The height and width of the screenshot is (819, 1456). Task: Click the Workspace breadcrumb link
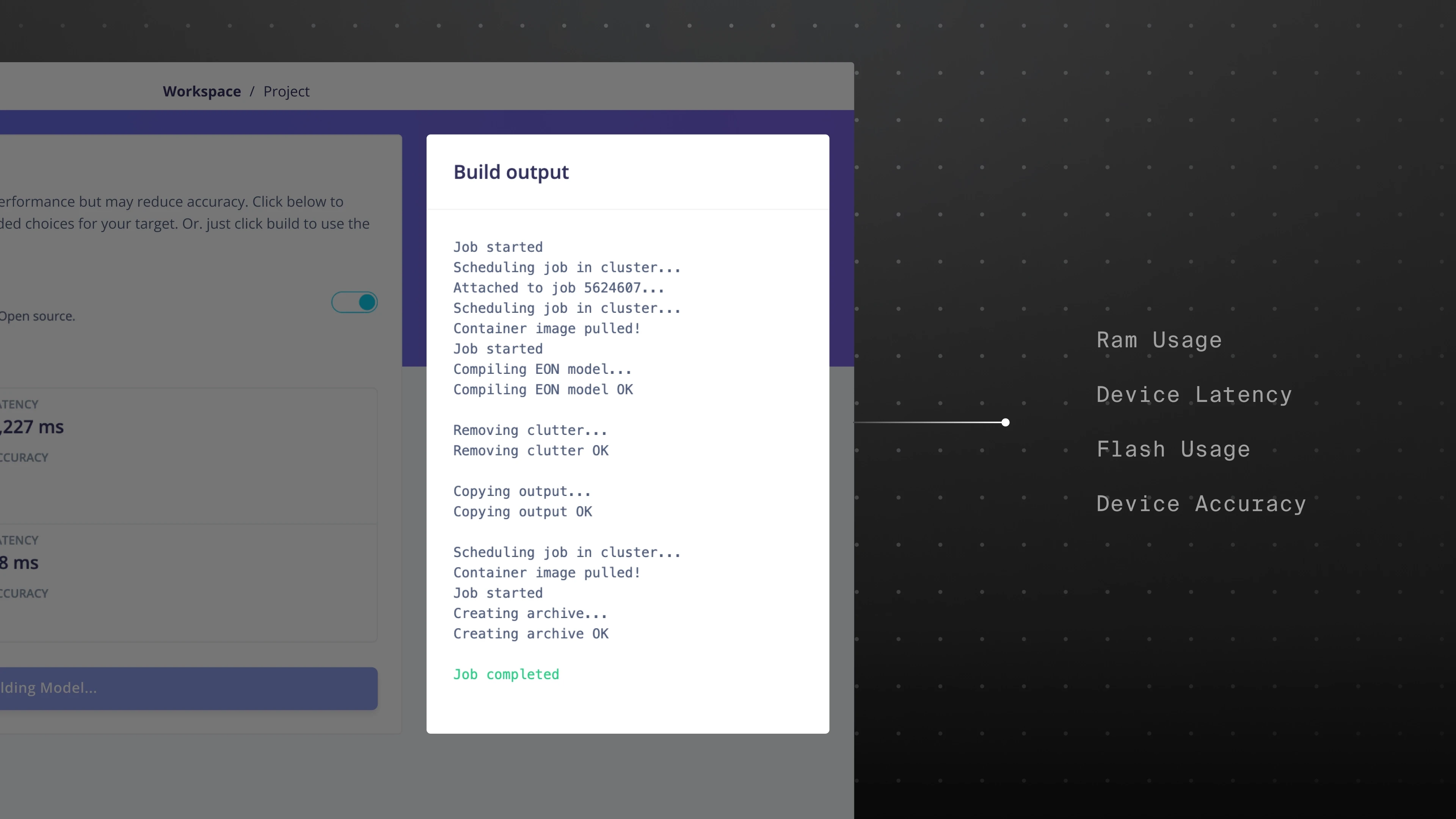[201, 91]
